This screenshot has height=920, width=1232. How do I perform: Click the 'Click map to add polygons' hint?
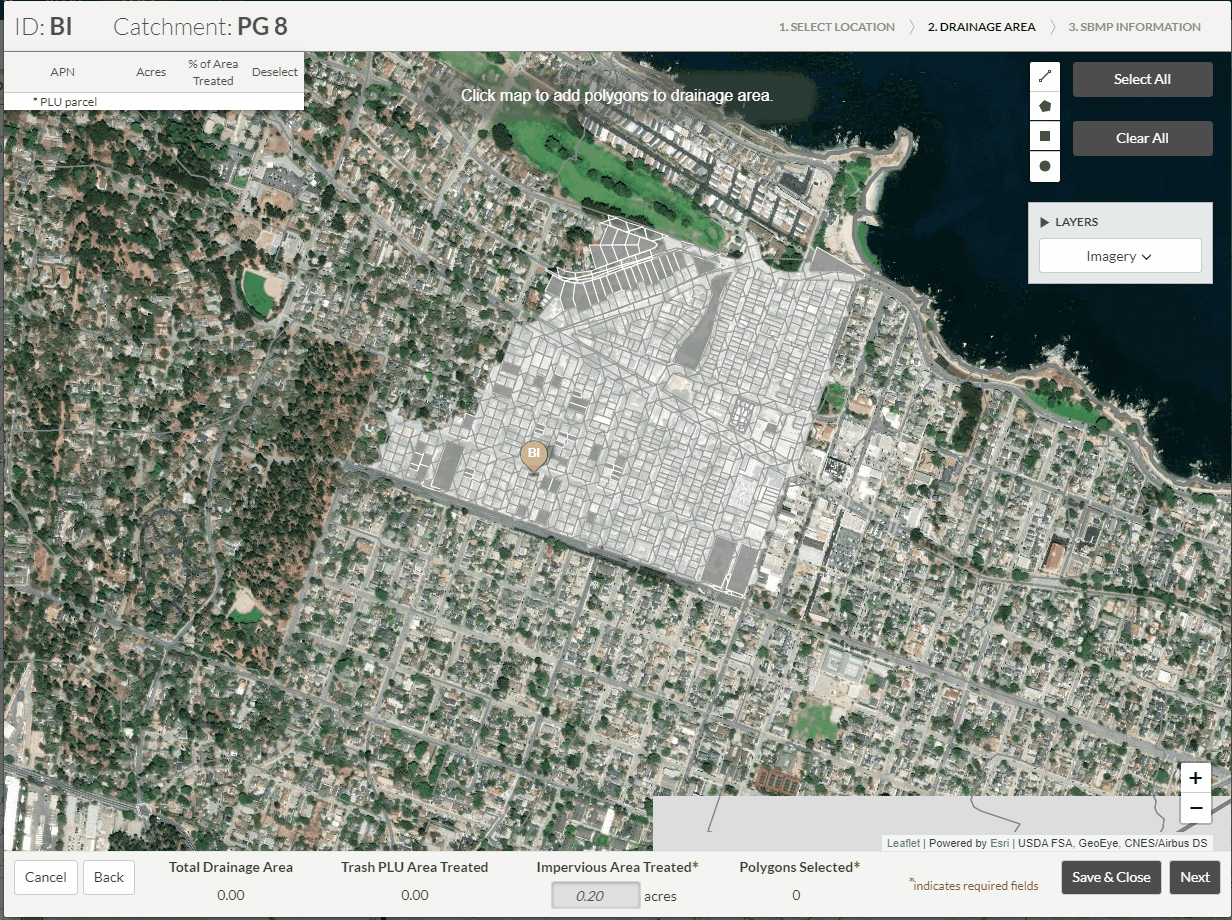click(617, 95)
